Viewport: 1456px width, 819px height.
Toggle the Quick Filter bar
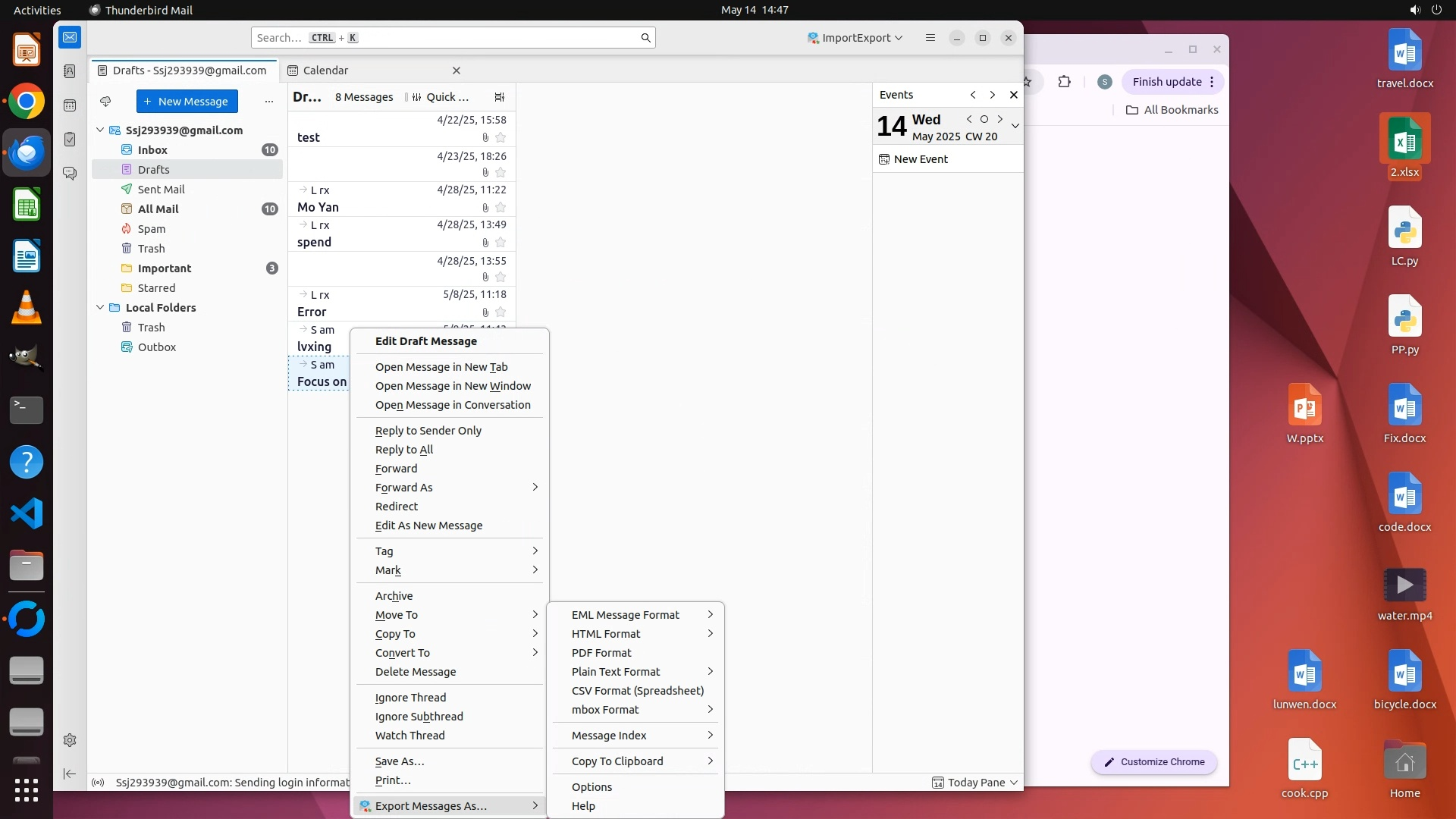(440, 97)
